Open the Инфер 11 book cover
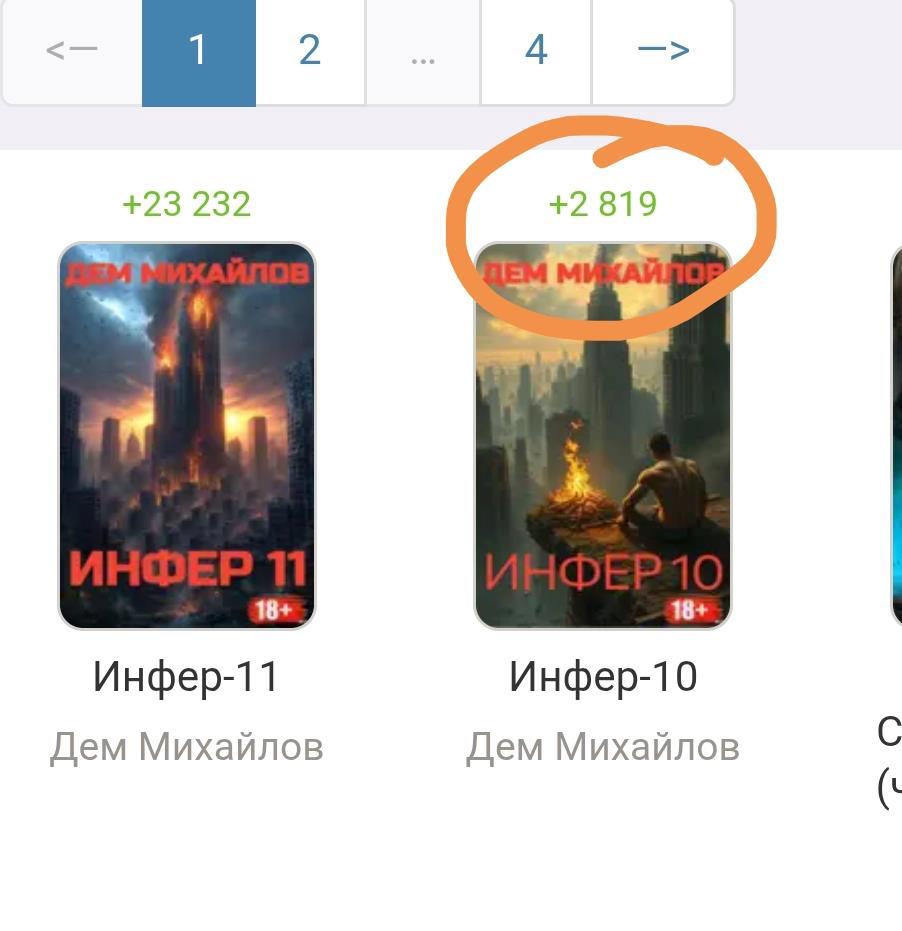902x931 pixels. point(186,435)
